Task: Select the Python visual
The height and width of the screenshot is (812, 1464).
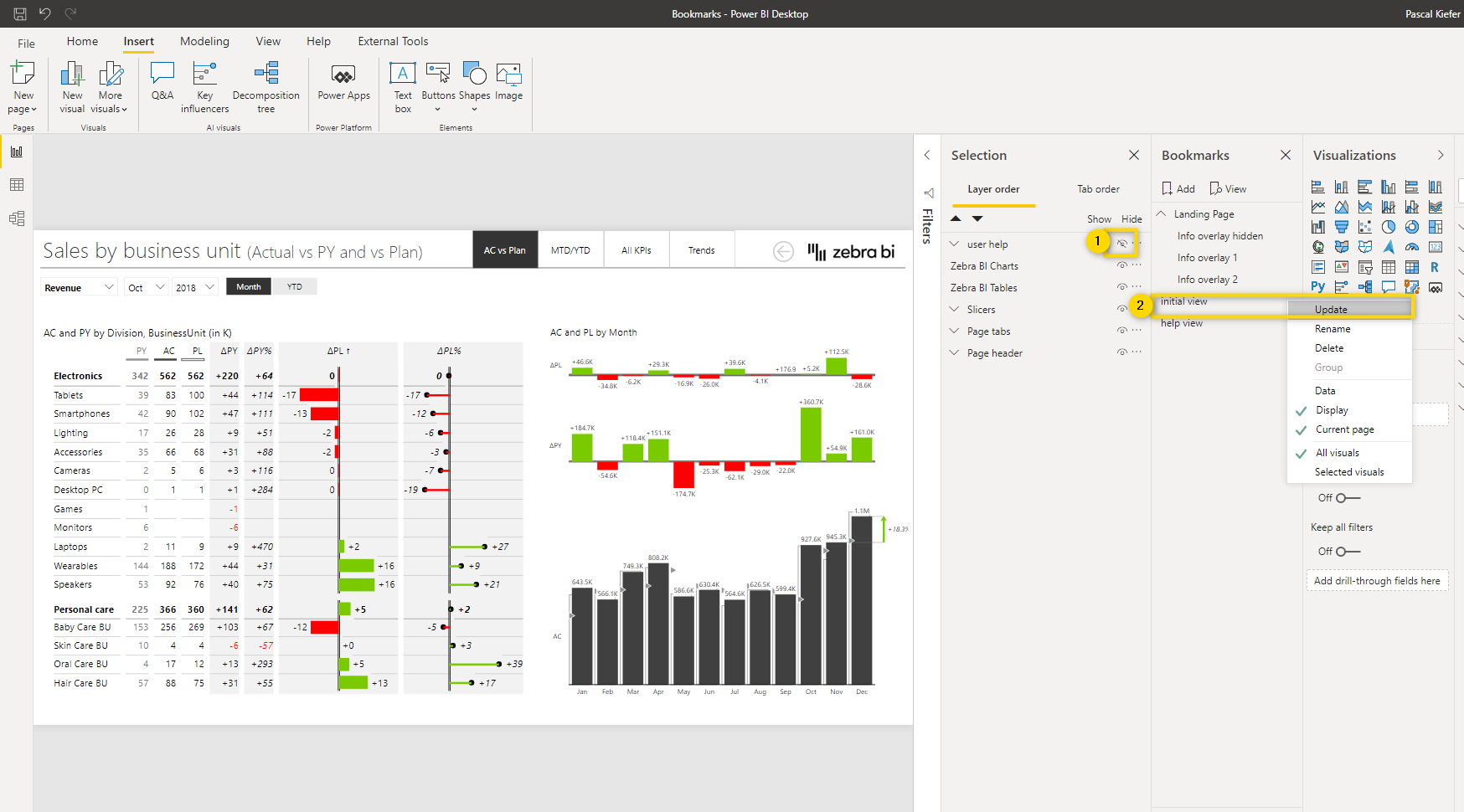Action: tap(1317, 286)
